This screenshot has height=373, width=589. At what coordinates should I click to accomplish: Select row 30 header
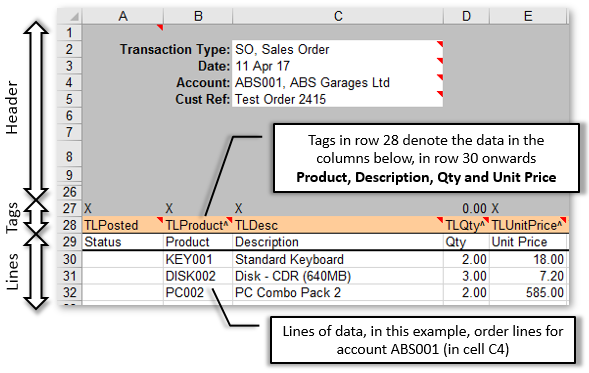69,259
